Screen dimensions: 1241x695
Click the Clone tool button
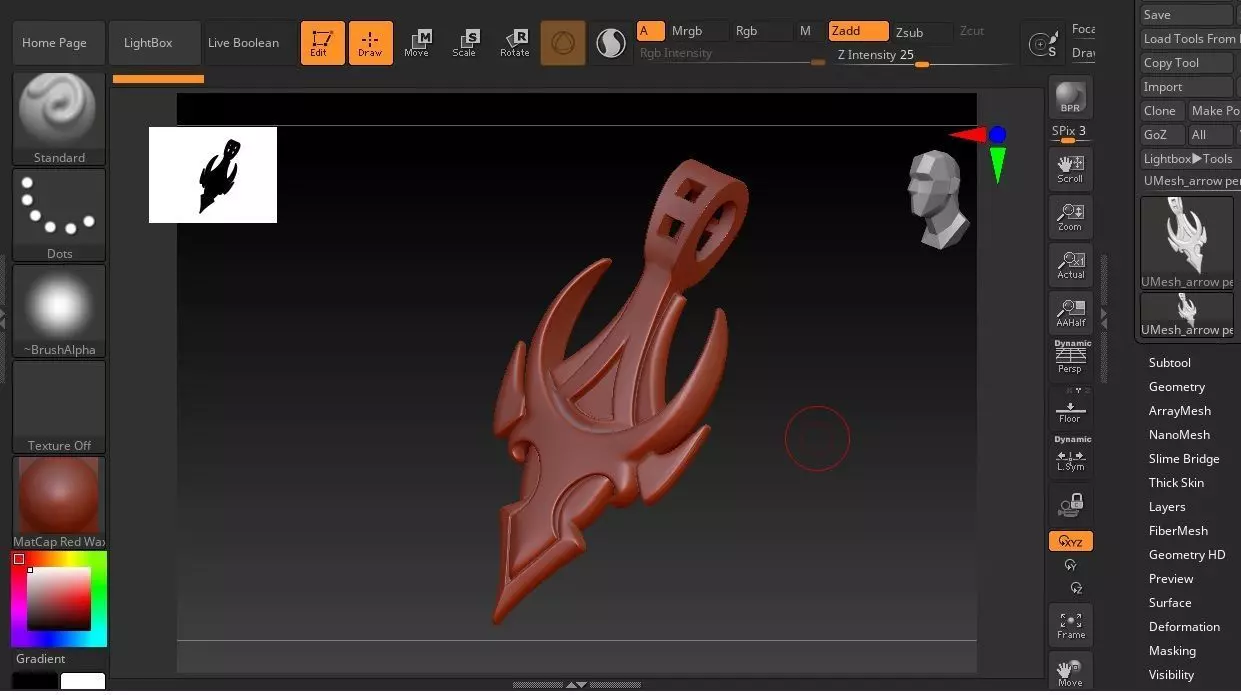click(1162, 111)
